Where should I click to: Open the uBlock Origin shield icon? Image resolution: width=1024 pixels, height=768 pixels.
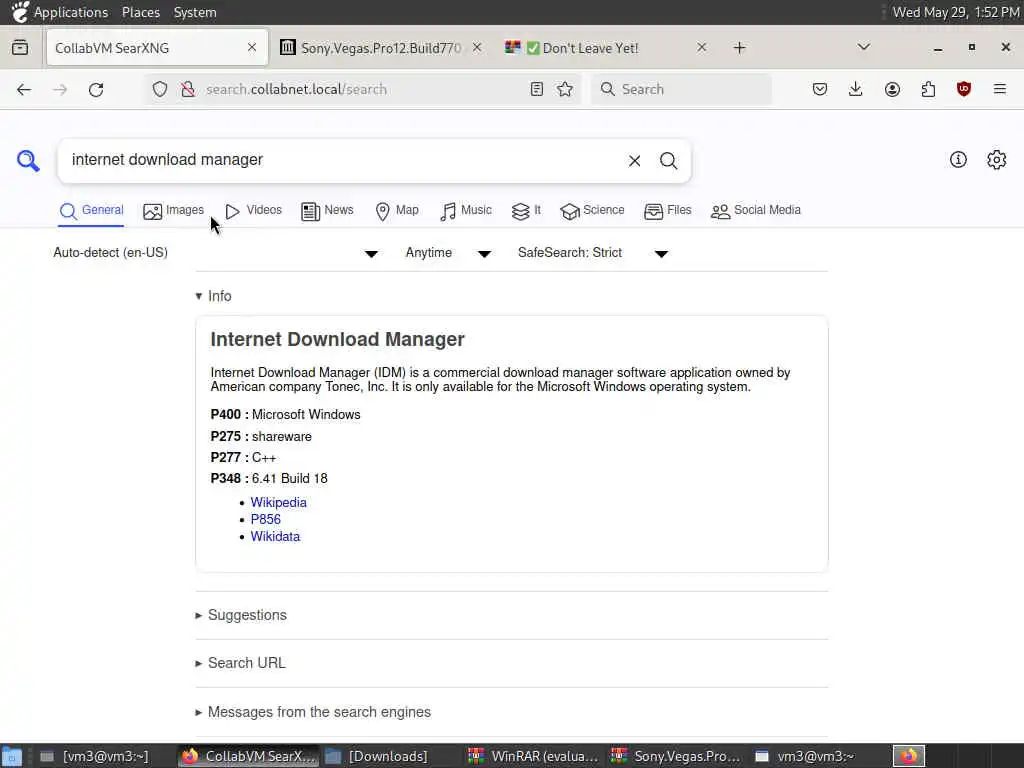point(964,89)
